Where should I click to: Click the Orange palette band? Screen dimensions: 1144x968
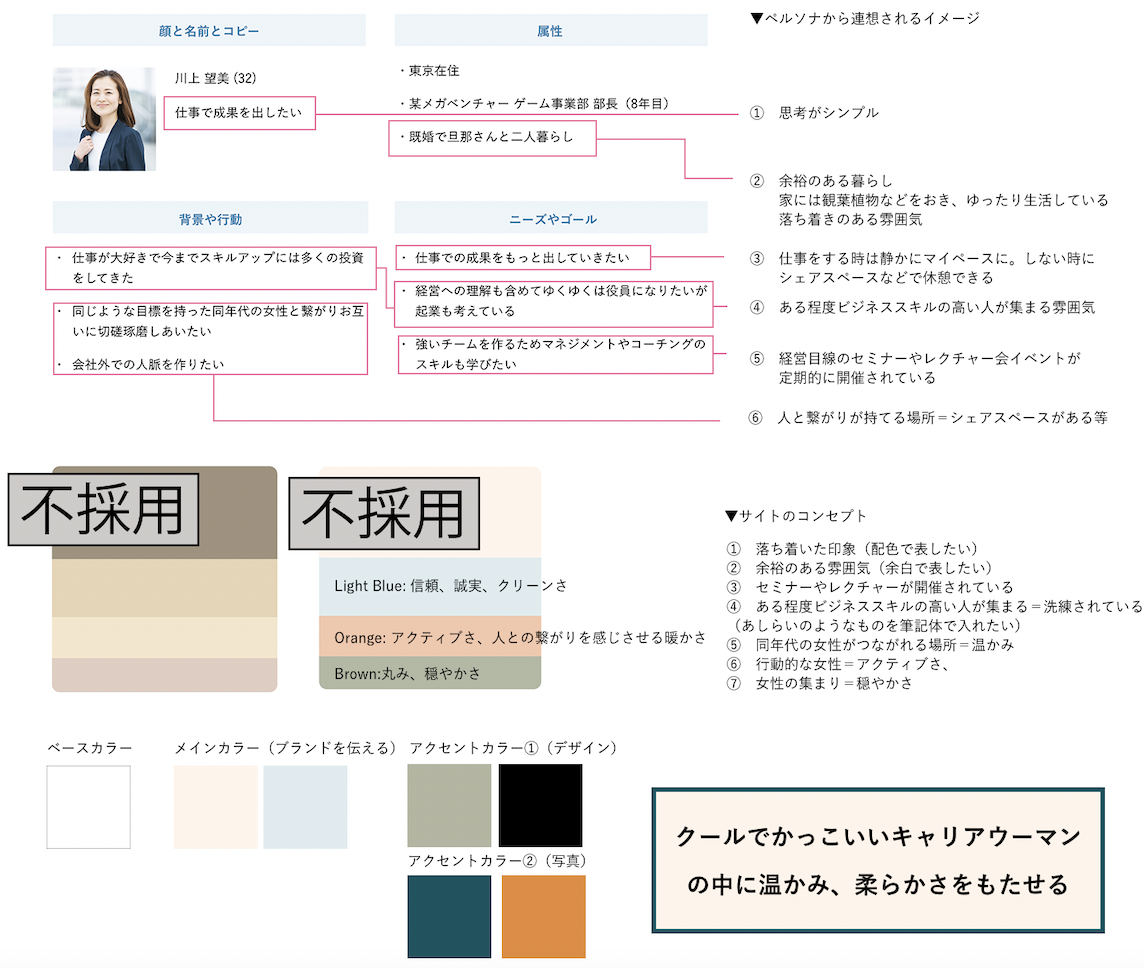coord(430,637)
